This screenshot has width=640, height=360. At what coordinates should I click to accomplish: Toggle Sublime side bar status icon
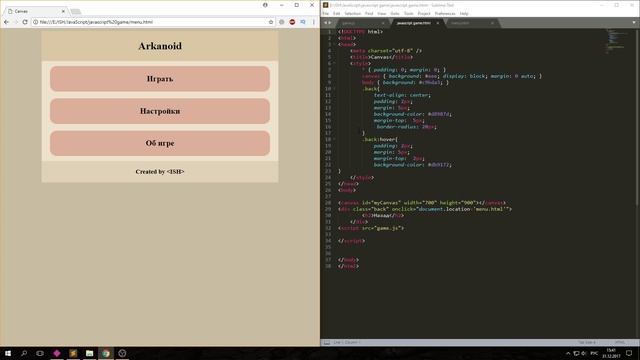point(327,342)
